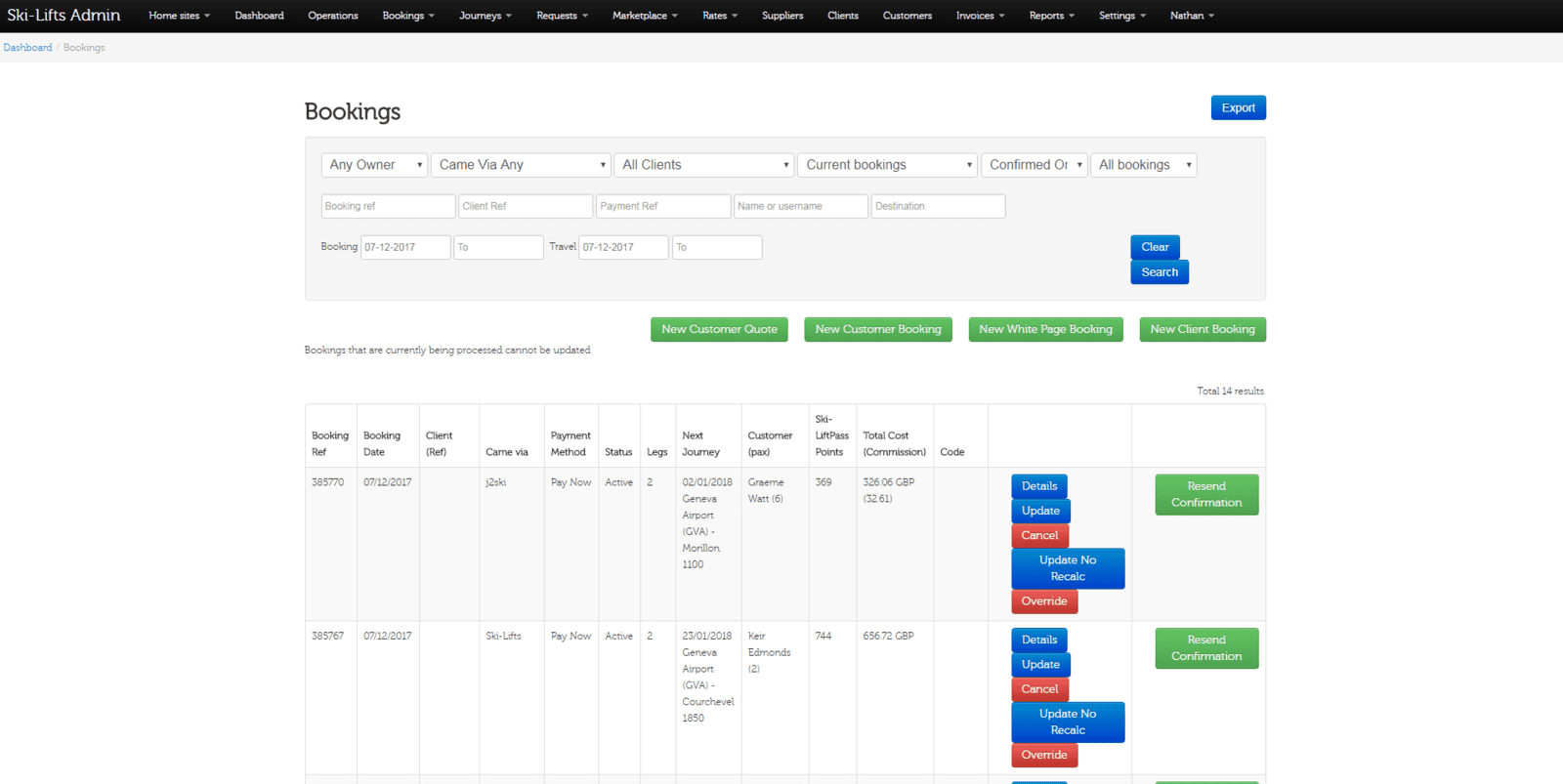
Task: Click customer name Keir Edmonds
Action: click(769, 644)
